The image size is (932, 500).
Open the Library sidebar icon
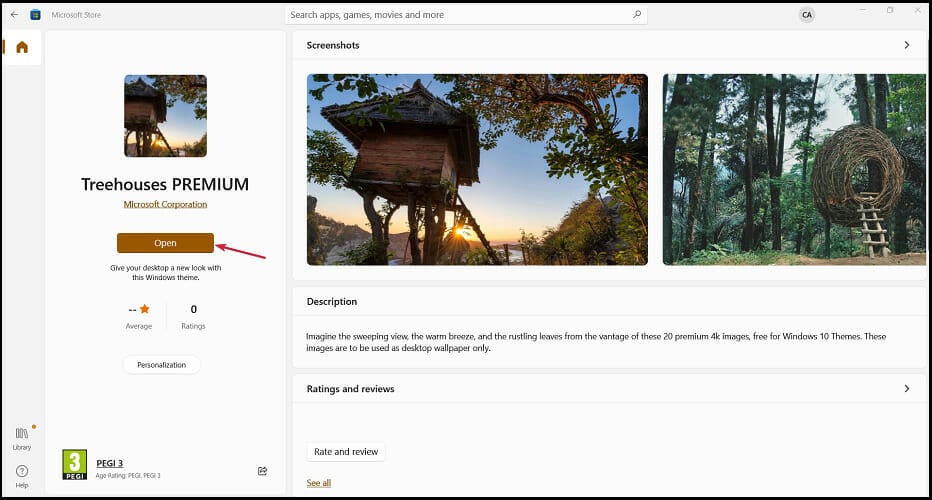pos(22,438)
